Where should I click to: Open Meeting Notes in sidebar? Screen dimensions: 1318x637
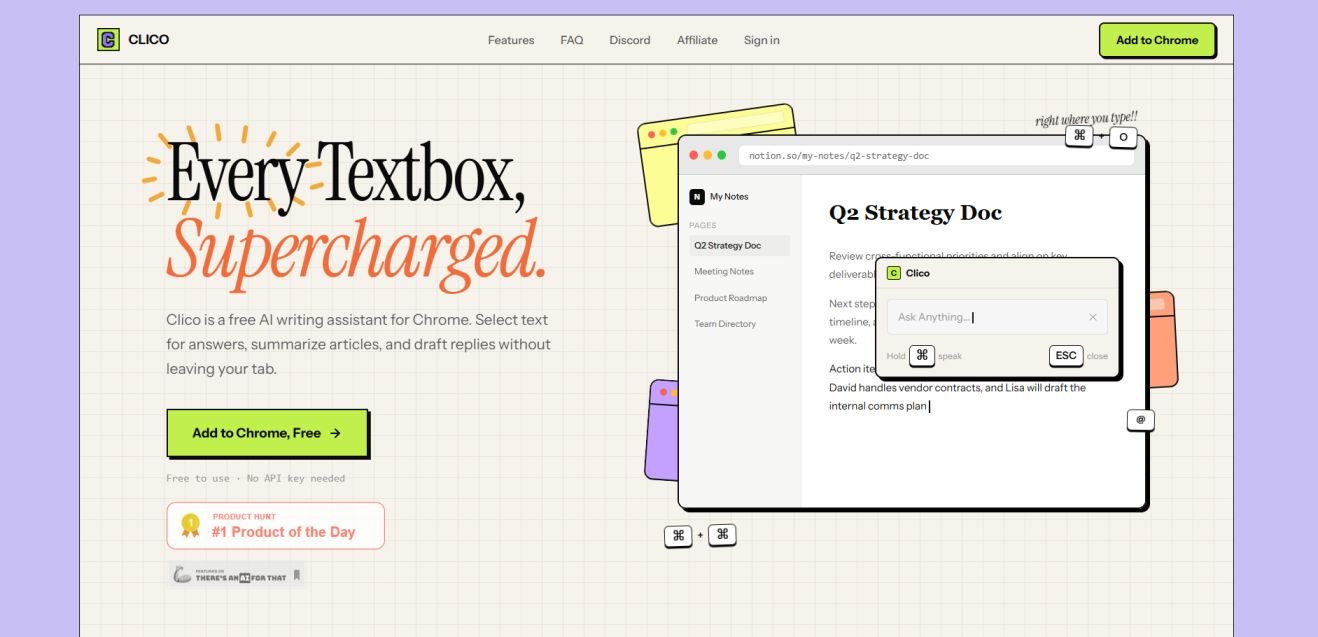[724, 271]
